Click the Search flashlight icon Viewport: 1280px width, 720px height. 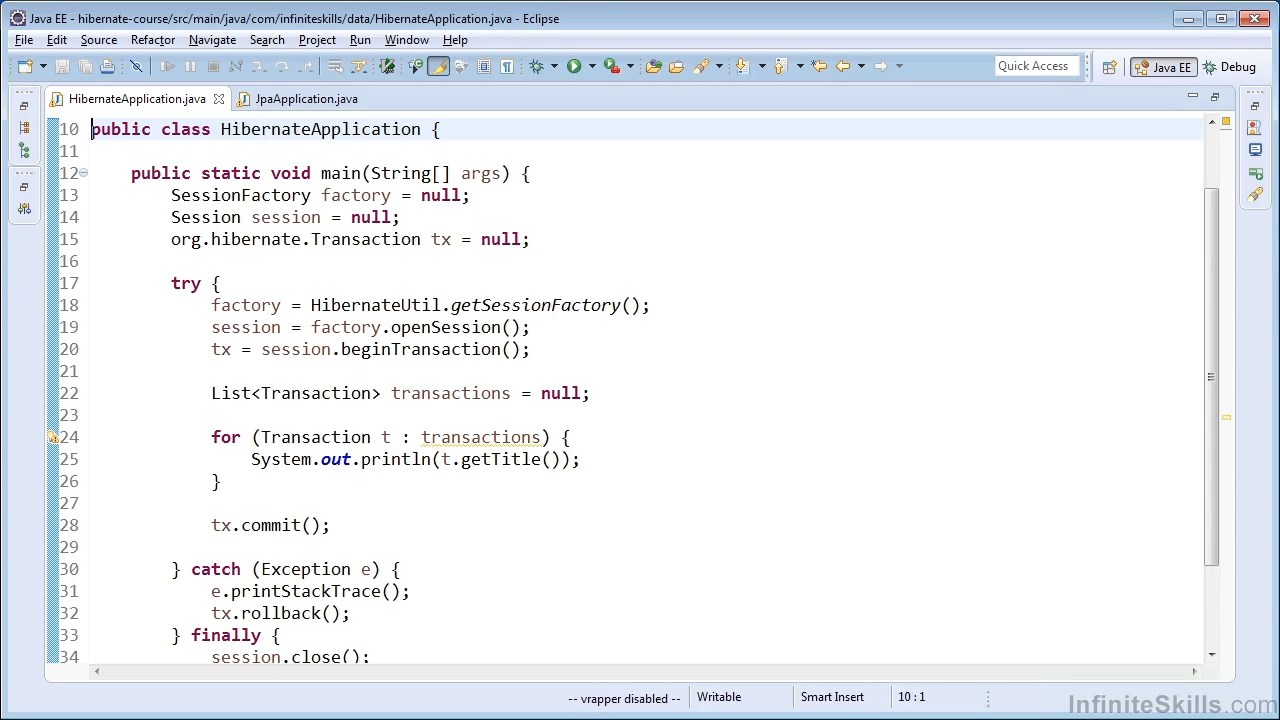pos(701,66)
